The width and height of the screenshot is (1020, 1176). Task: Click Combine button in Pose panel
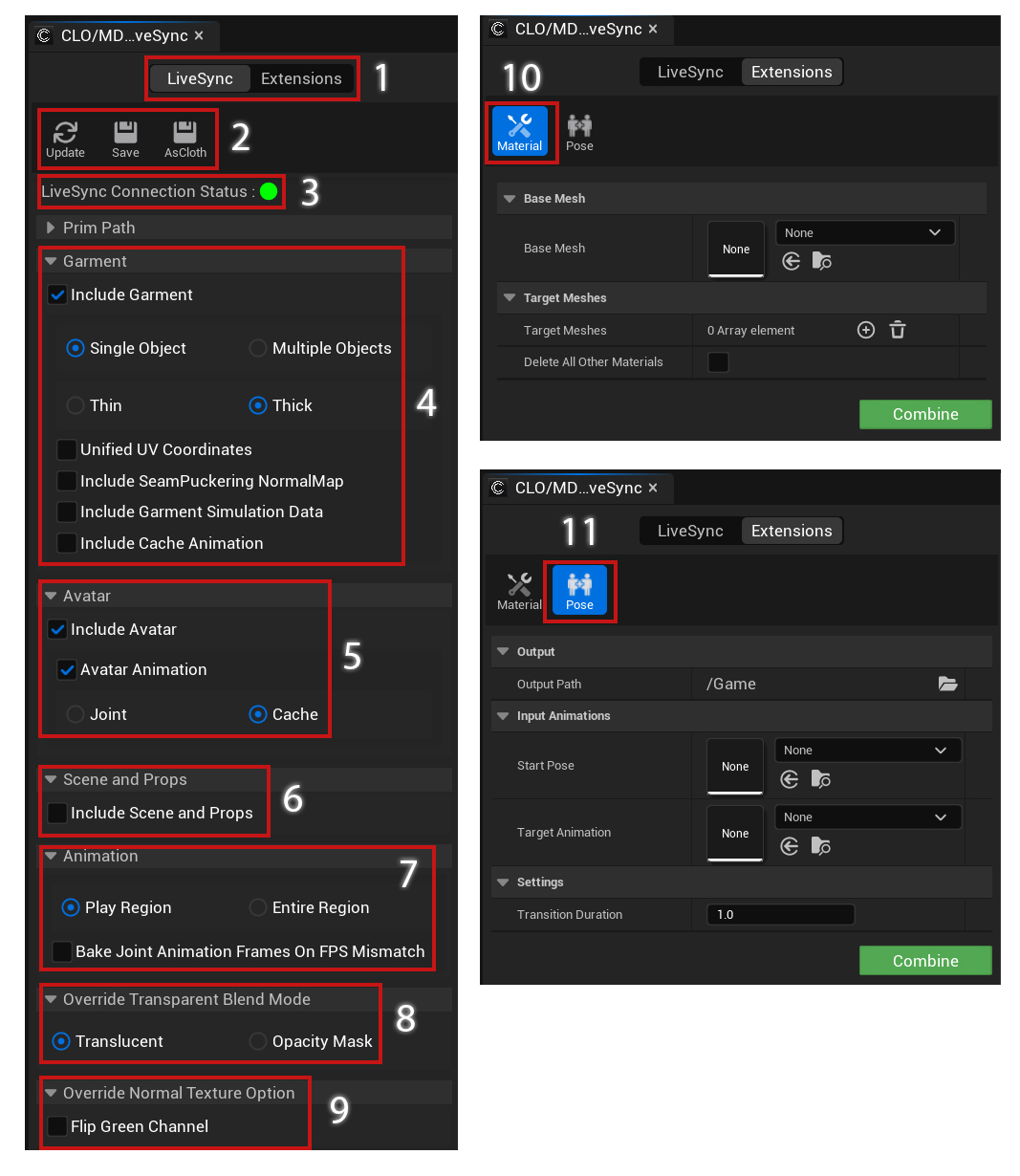pos(925,961)
